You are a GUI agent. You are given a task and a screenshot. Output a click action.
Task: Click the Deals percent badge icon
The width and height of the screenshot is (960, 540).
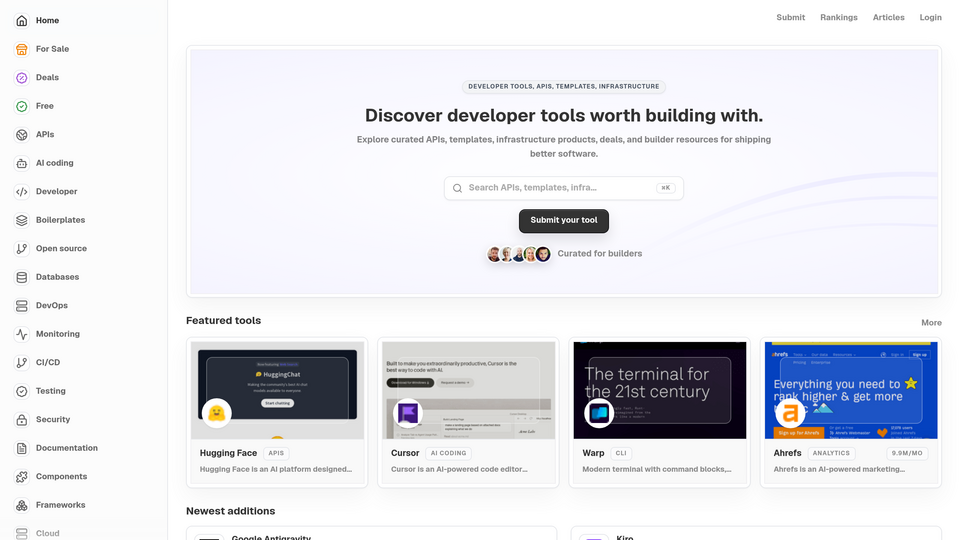(x=21, y=78)
